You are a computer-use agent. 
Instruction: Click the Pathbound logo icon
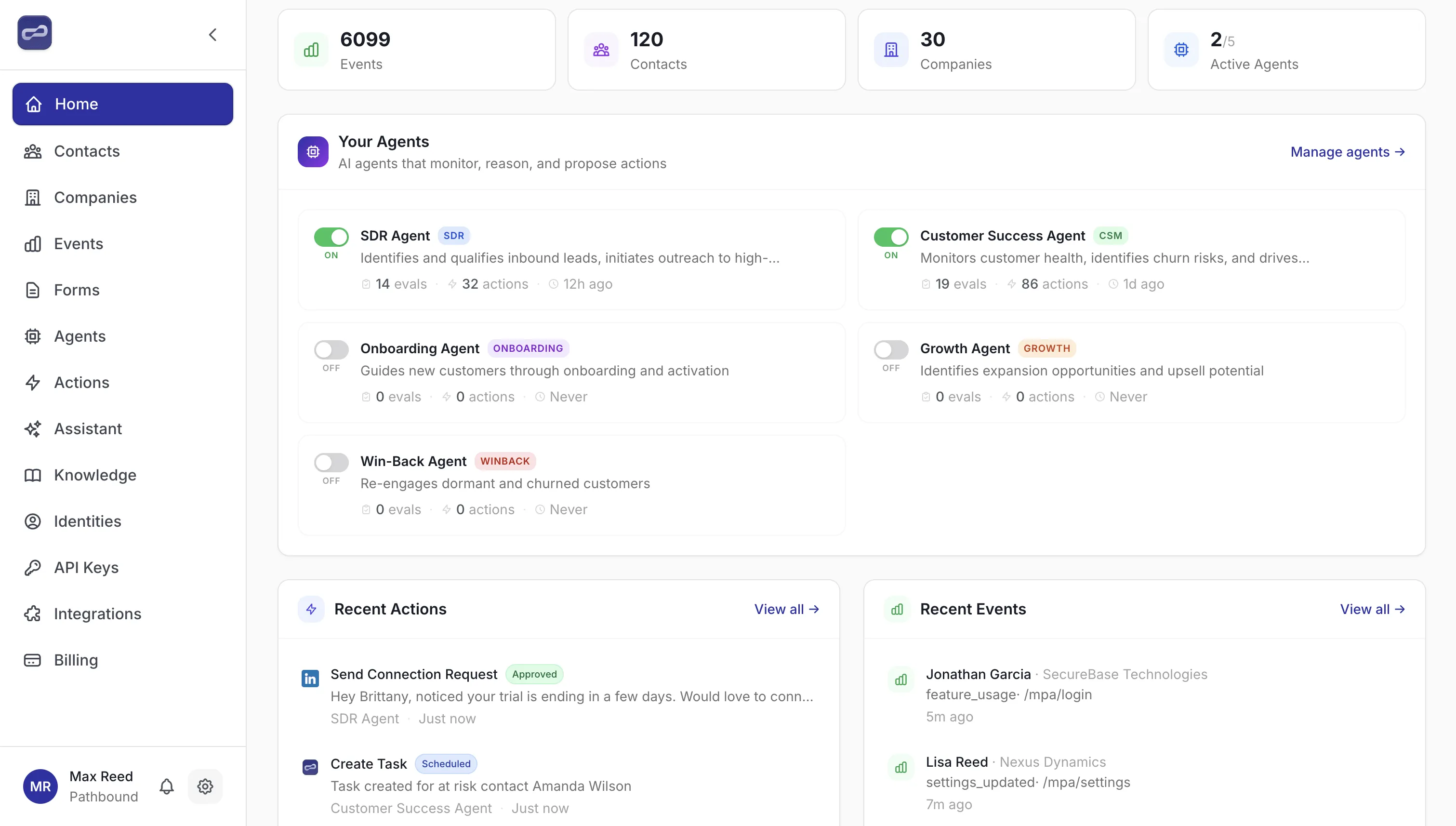35,33
